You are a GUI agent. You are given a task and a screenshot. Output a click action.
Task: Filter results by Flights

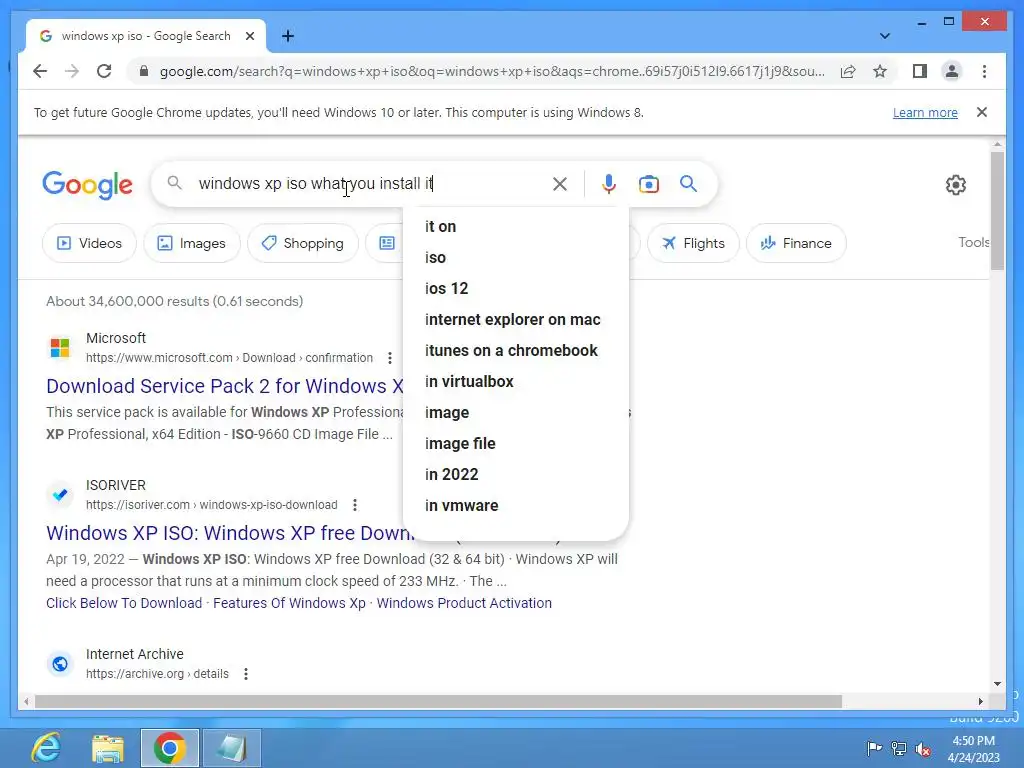pyautogui.click(x=693, y=243)
